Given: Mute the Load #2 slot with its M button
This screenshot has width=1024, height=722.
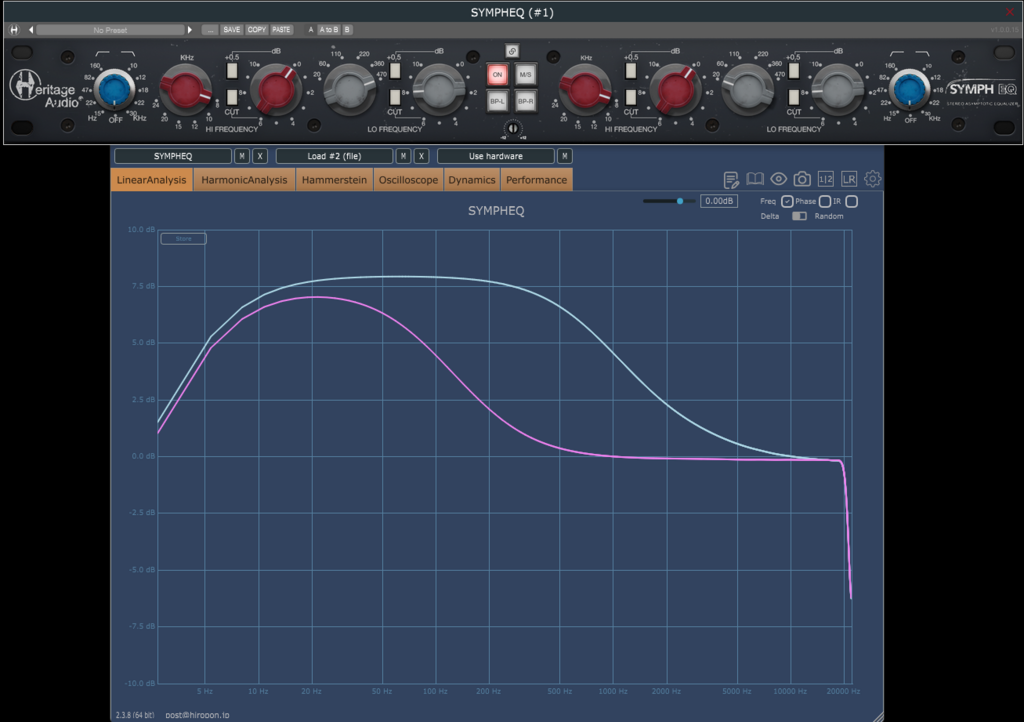Looking at the screenshot, I should point(404,156).
